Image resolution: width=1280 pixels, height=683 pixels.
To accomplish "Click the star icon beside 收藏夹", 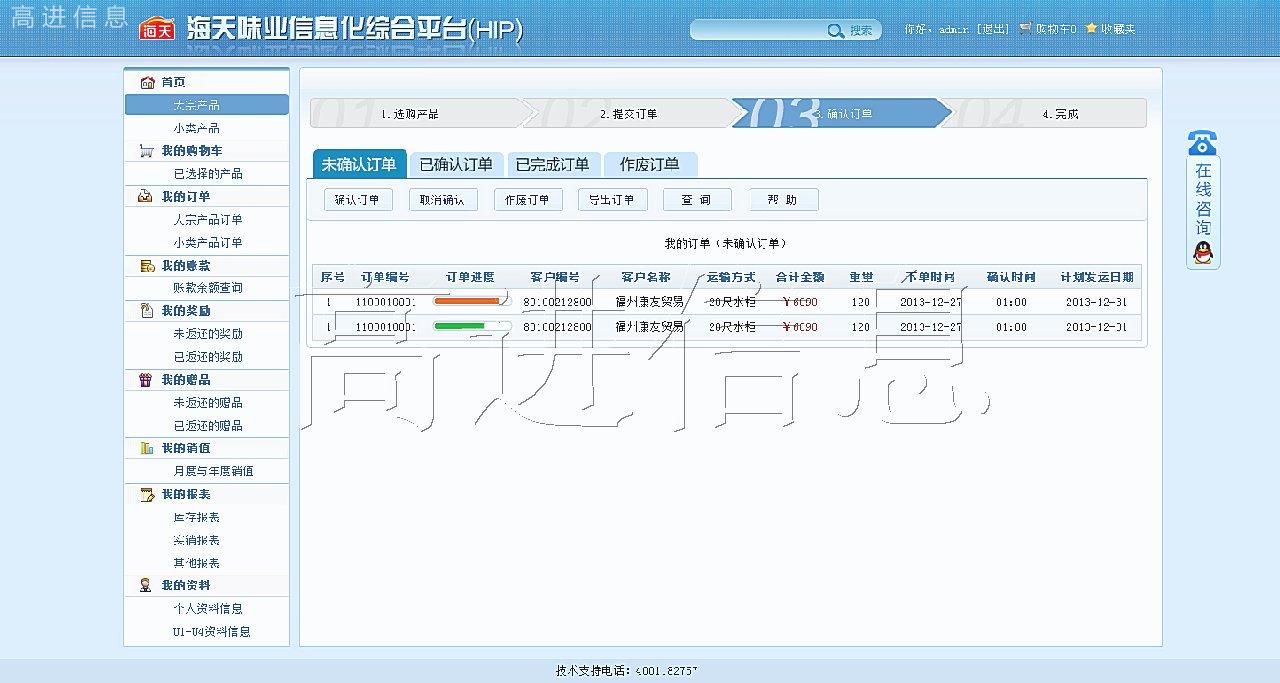I will click(1091, 29).
